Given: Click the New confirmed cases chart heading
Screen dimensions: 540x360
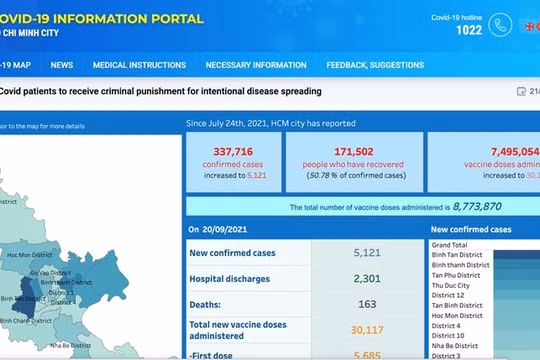Looking at the screenshot, I should (x=471, y=229).
